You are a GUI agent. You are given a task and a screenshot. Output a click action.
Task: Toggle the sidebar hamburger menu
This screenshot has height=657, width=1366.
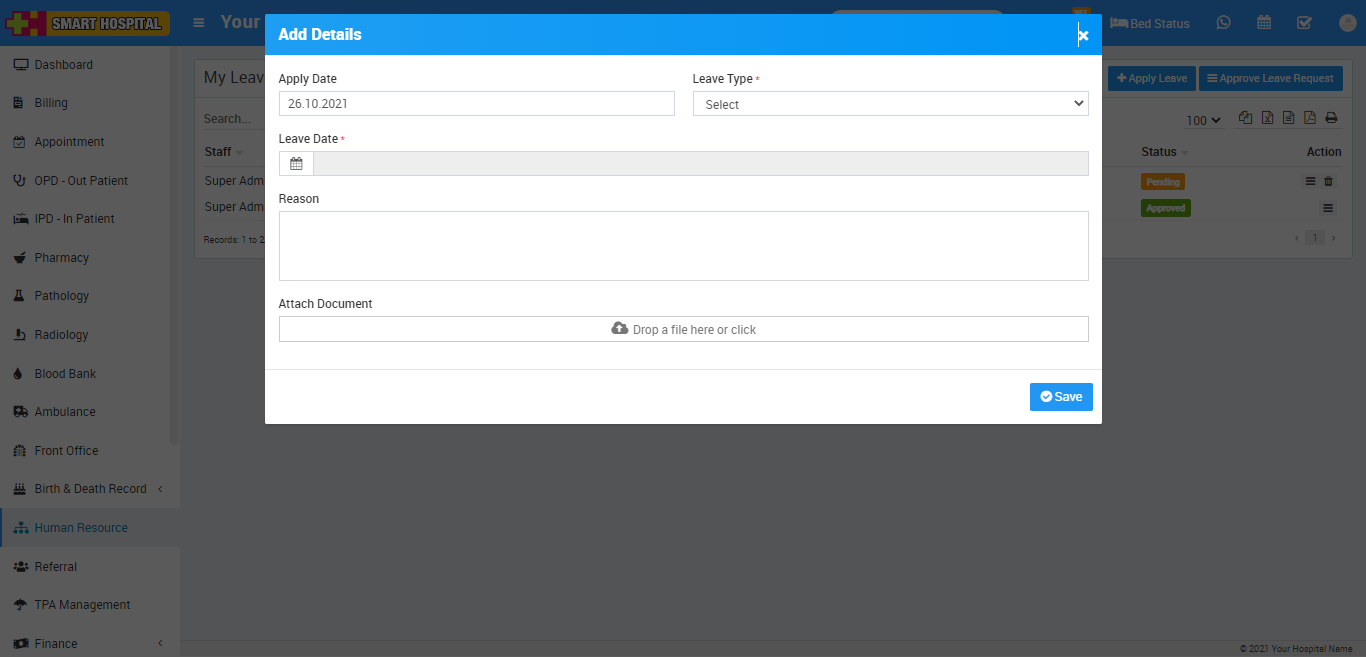click(199, 23)
